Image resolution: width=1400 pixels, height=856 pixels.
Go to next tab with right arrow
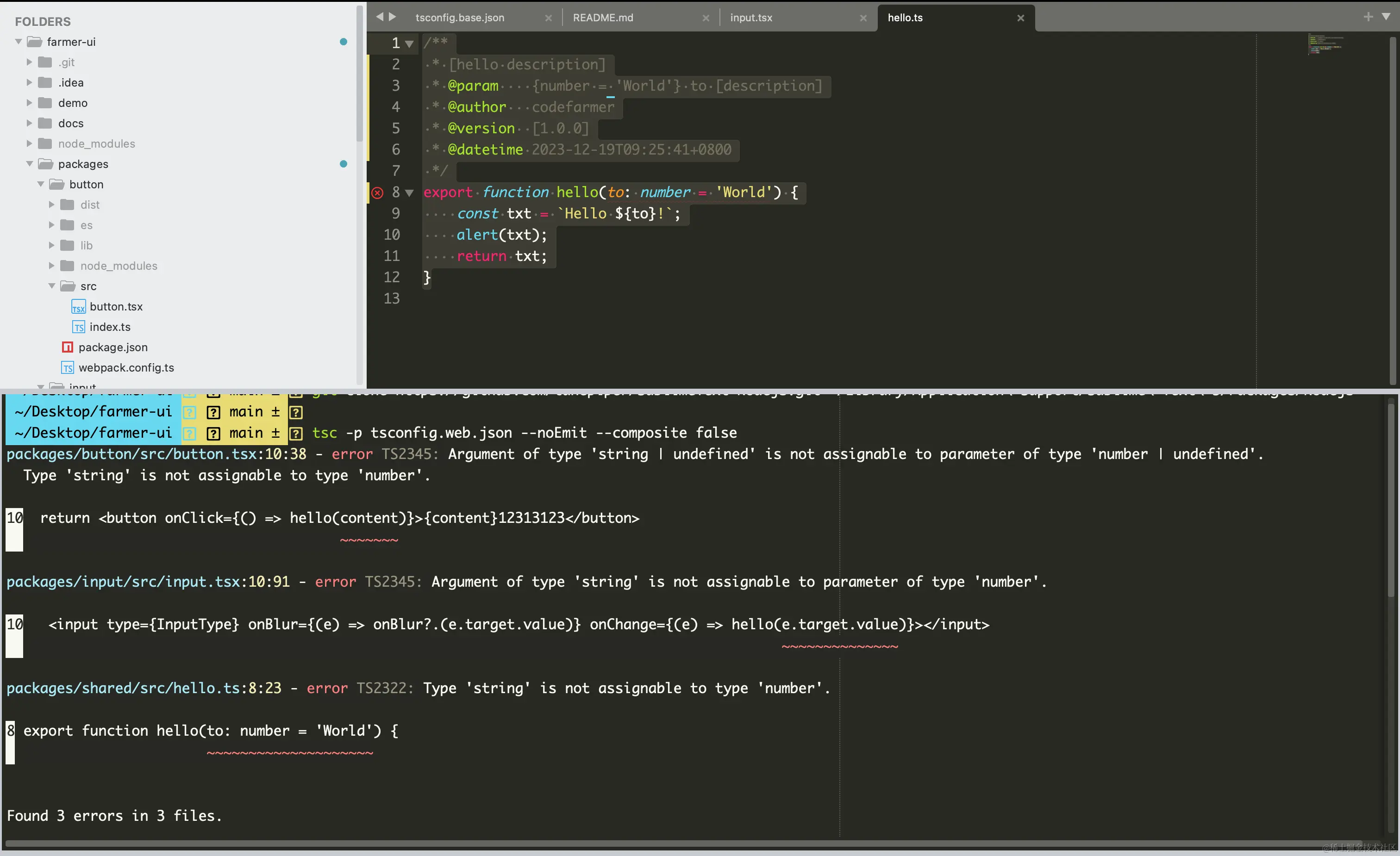392,17
